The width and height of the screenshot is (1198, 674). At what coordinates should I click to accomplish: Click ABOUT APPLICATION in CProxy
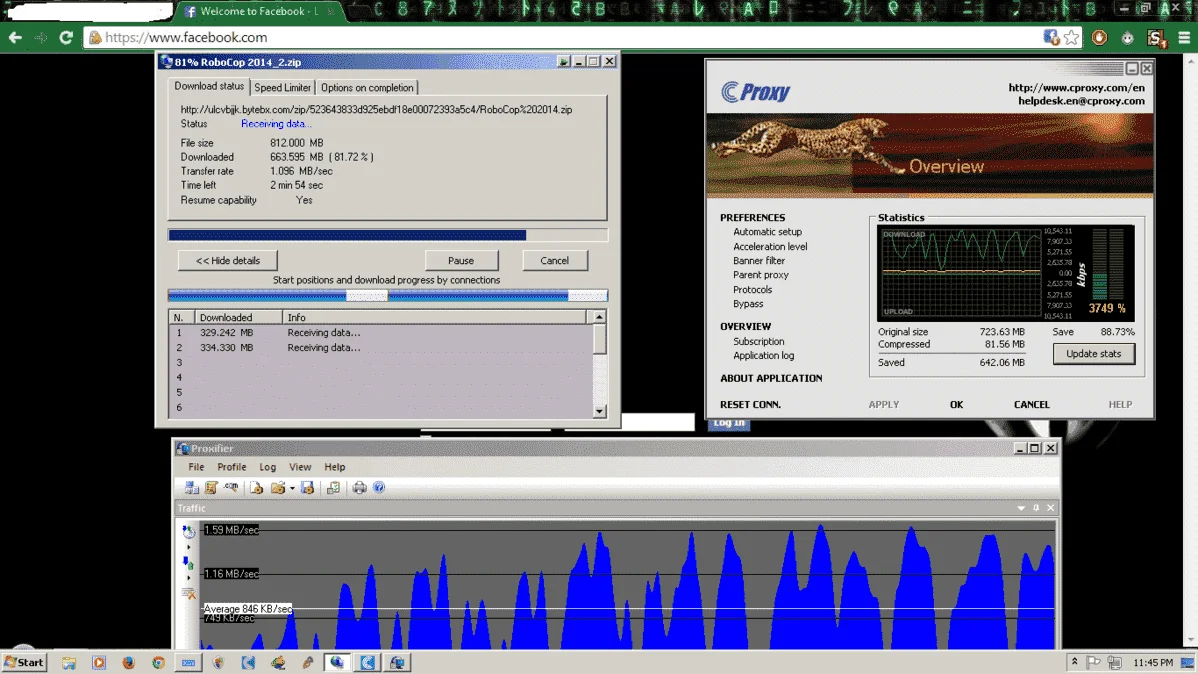(x=771, y=378)
